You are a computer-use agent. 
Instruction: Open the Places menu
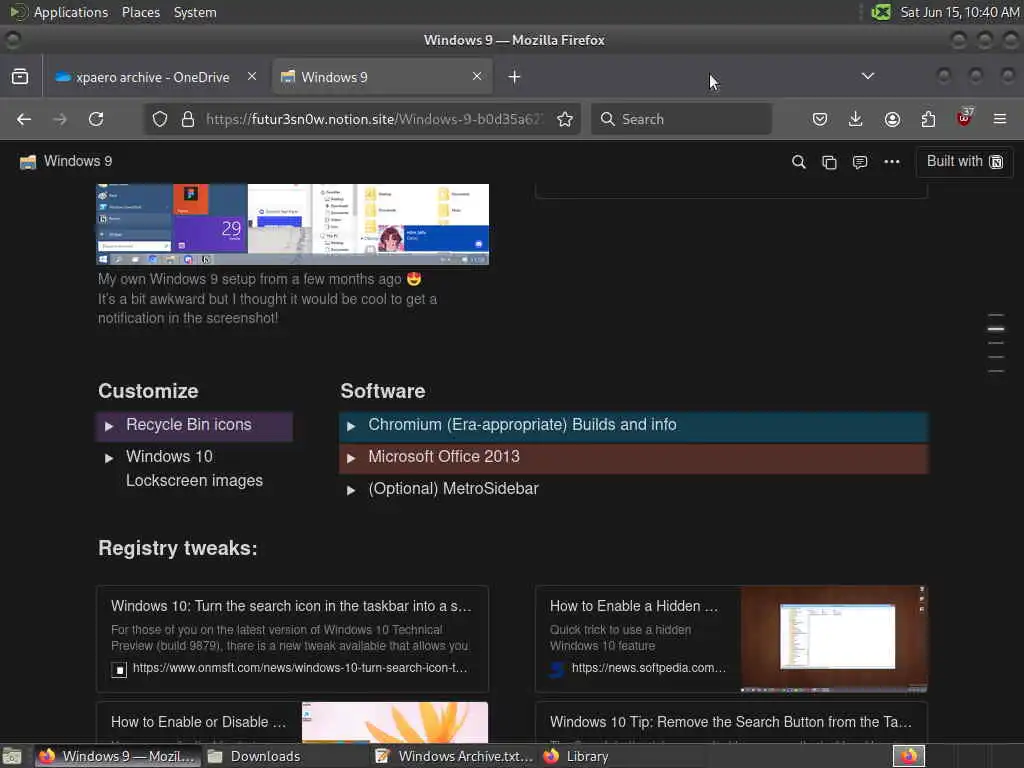[141, 12]
